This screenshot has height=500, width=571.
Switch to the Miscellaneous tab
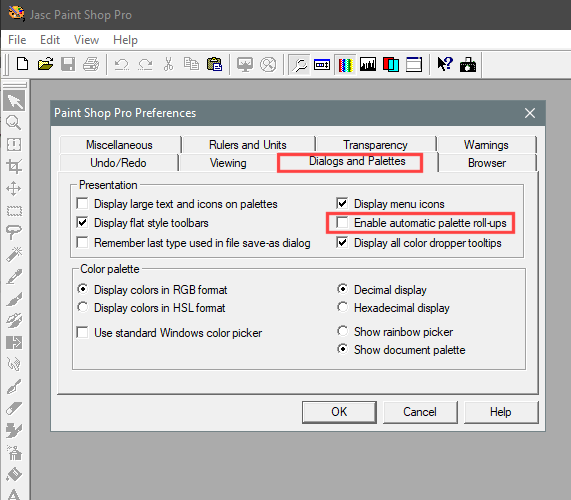pyautogui.click(x=119, y=145)
